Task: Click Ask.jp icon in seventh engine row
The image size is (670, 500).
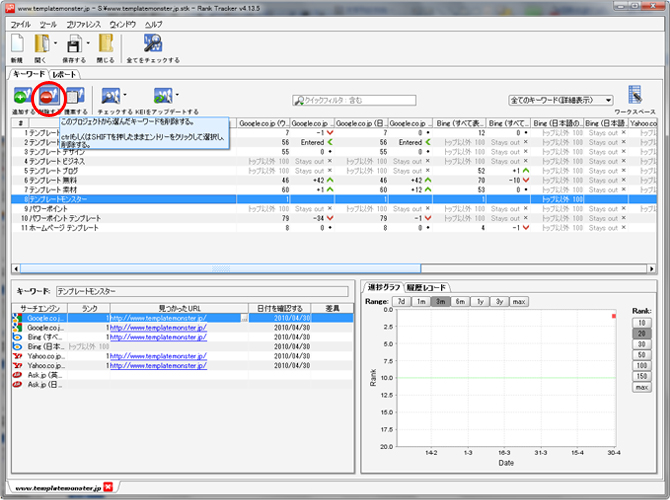Action: (17, 375)
